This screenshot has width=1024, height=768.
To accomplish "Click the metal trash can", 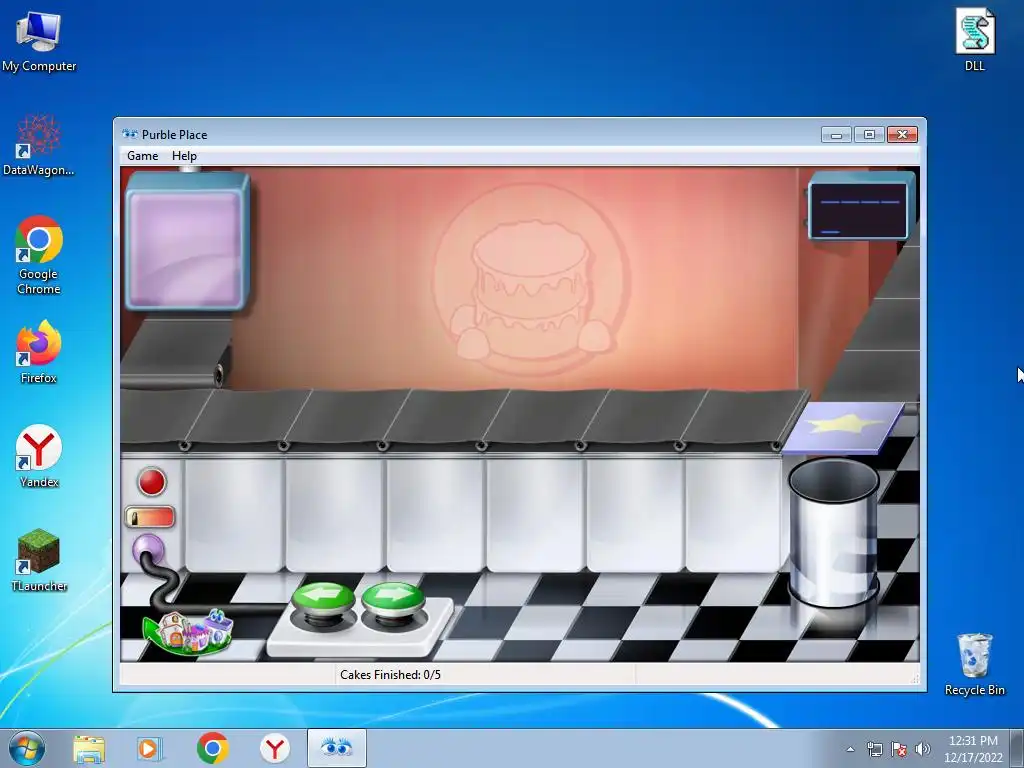I will pos(833,532).
